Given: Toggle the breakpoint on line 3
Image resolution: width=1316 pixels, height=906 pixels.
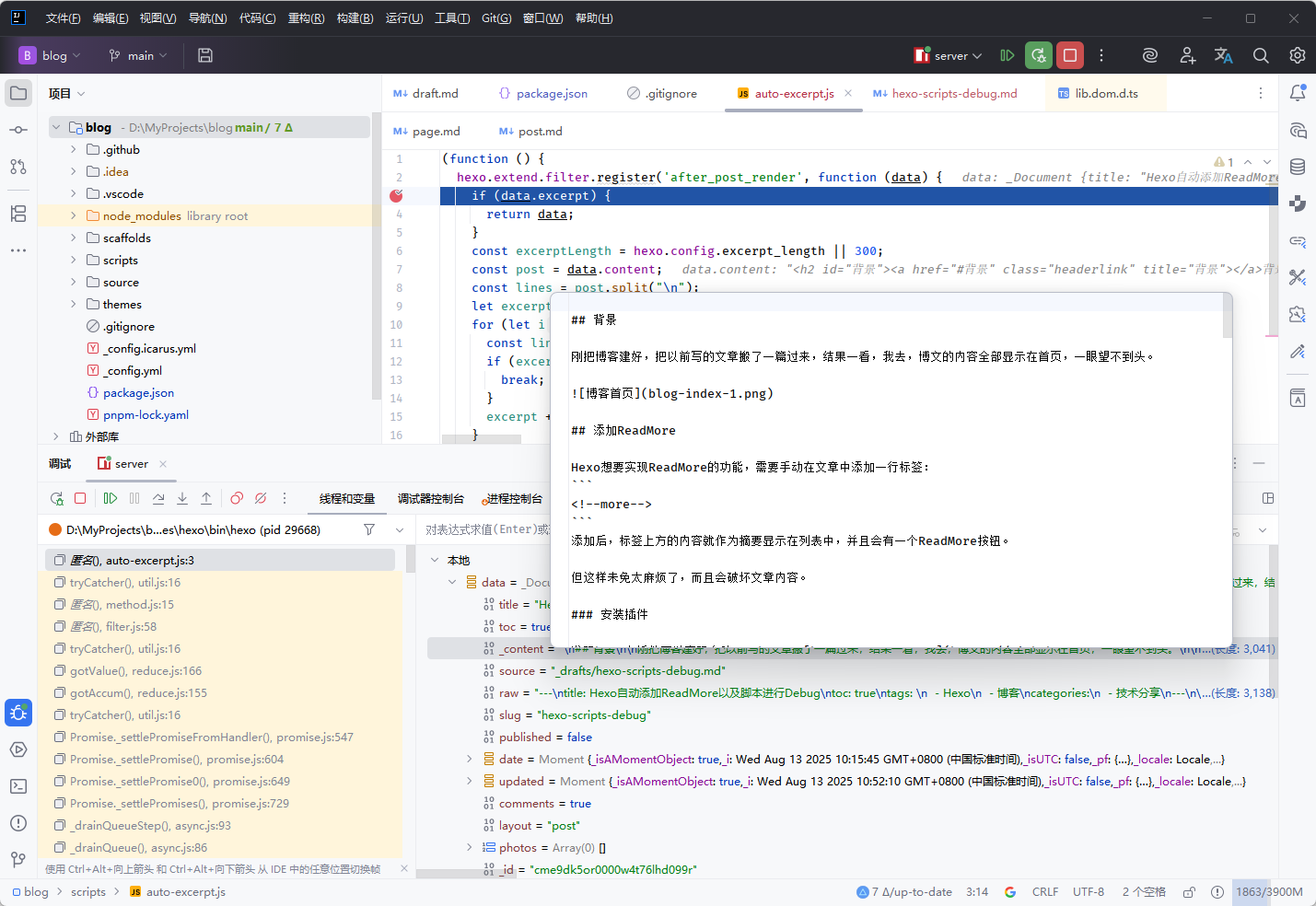Looking at the screenshot, I should tap(396, 195).
